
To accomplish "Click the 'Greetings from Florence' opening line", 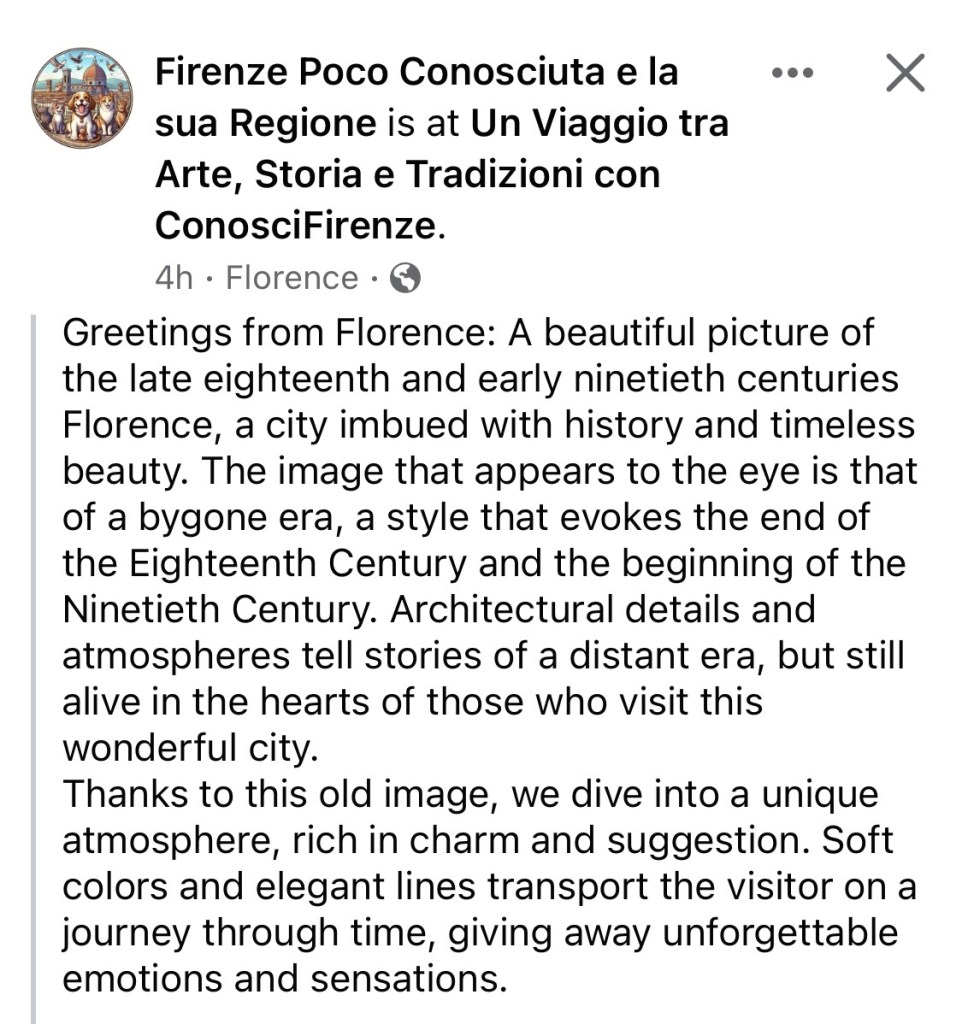I will point(280,333).
